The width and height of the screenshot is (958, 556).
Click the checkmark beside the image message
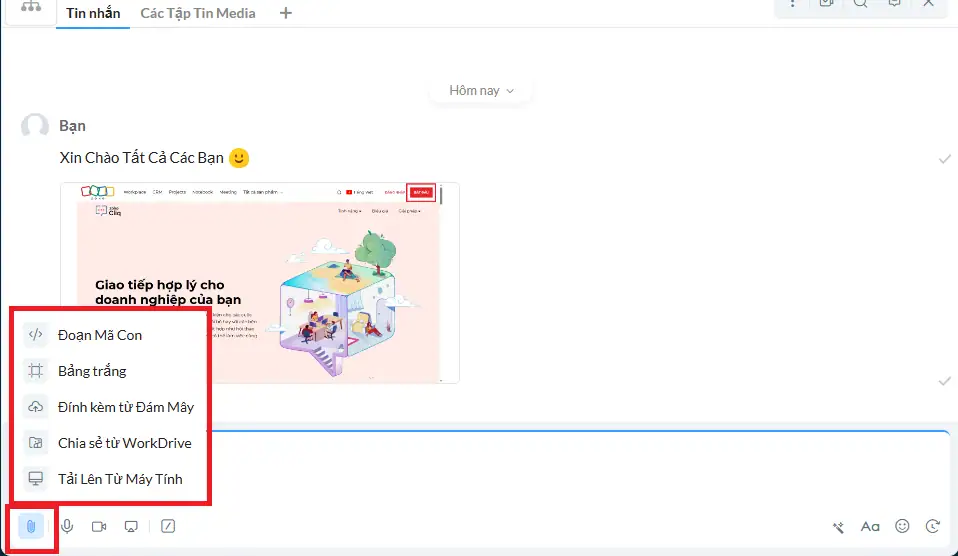point(945,381)
